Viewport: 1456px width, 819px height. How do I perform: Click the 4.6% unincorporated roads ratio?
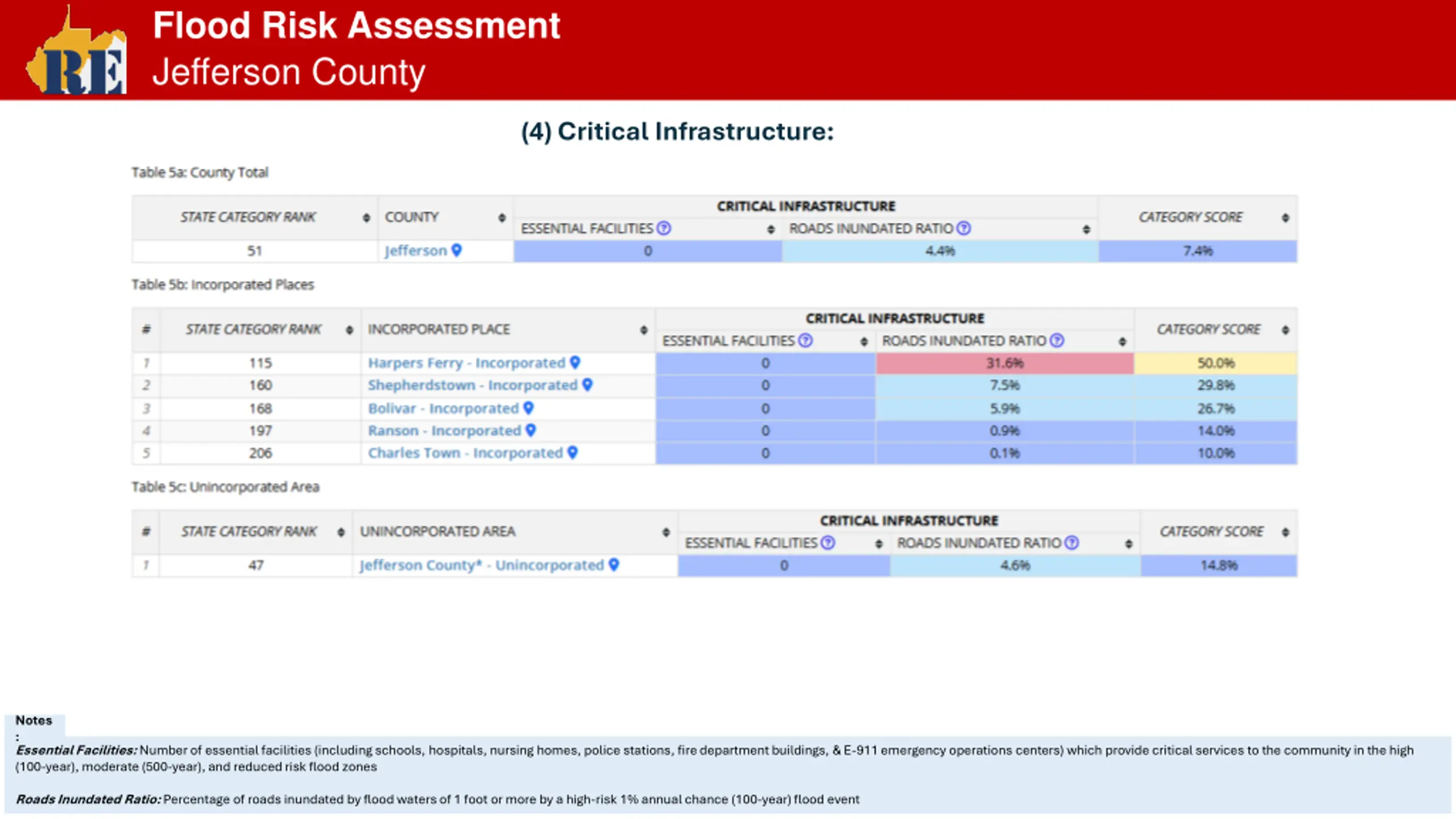click(1015, 565)
